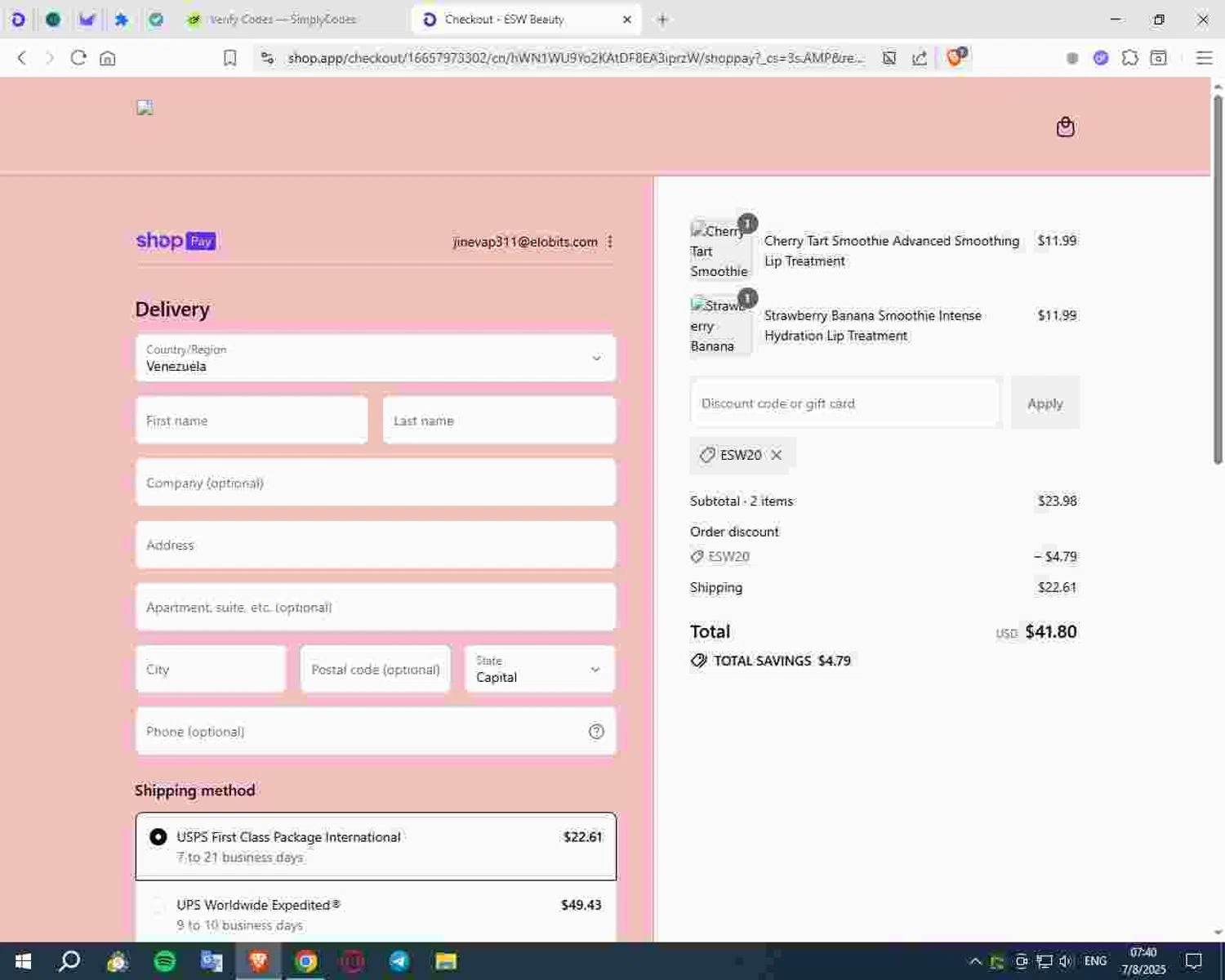Open the first pinned tab
Viewport: 1225px width, 980px height.
tap(18, 19)
